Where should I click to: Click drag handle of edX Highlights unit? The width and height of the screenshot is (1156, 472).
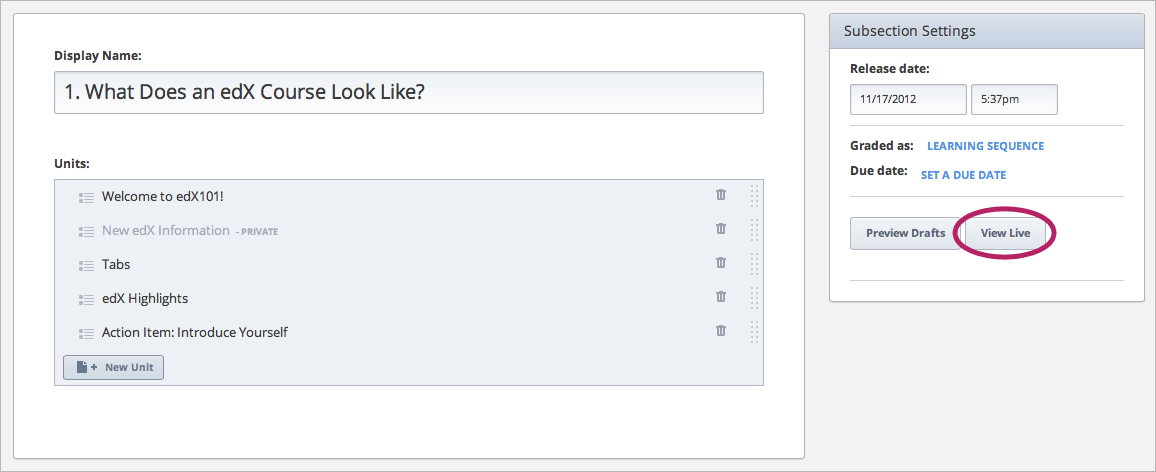pyautogui.click(x=754, y=298)
